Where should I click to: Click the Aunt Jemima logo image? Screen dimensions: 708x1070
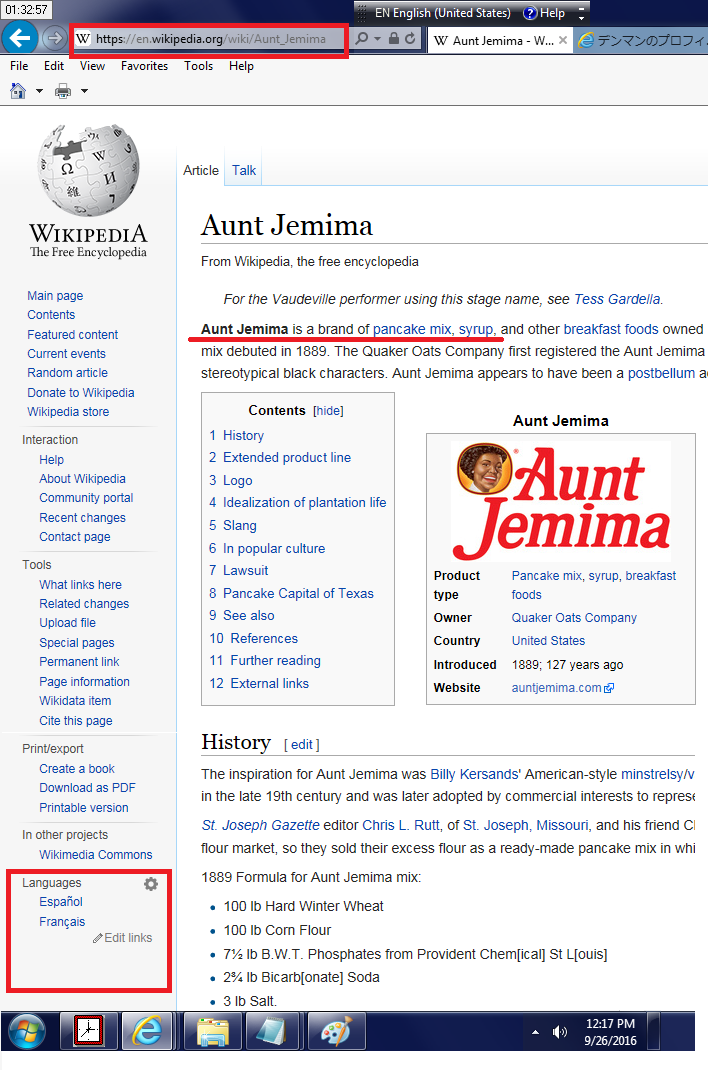point(562,501)
